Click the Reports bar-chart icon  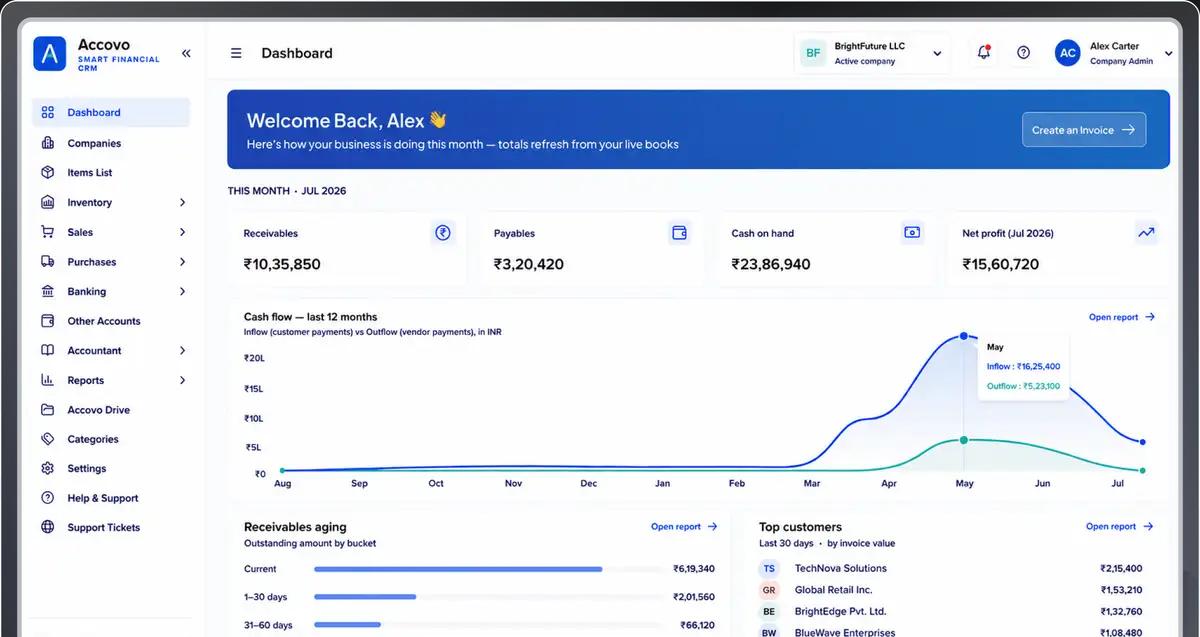pos(47,380)
